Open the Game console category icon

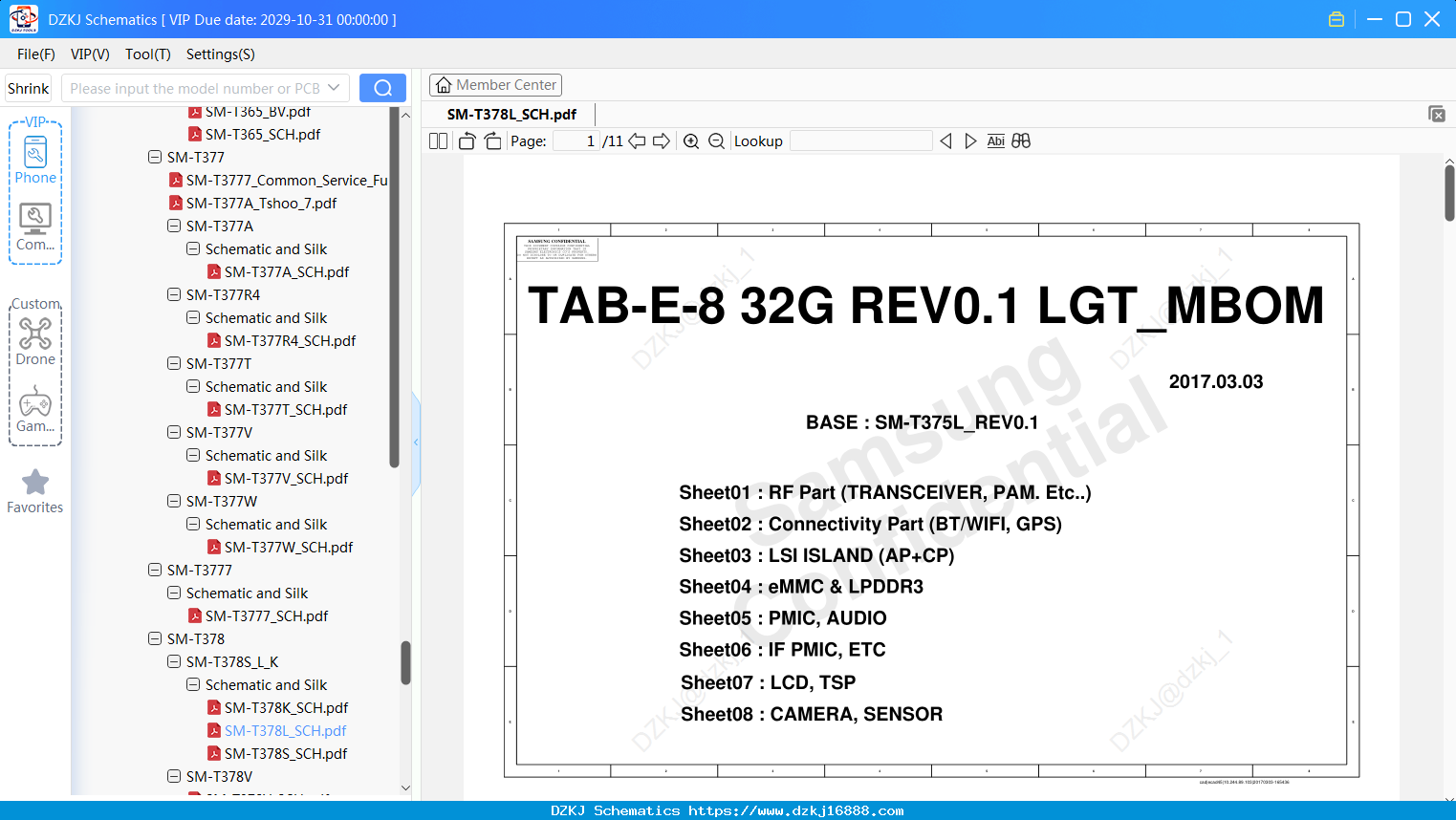(x=35, y=401)
